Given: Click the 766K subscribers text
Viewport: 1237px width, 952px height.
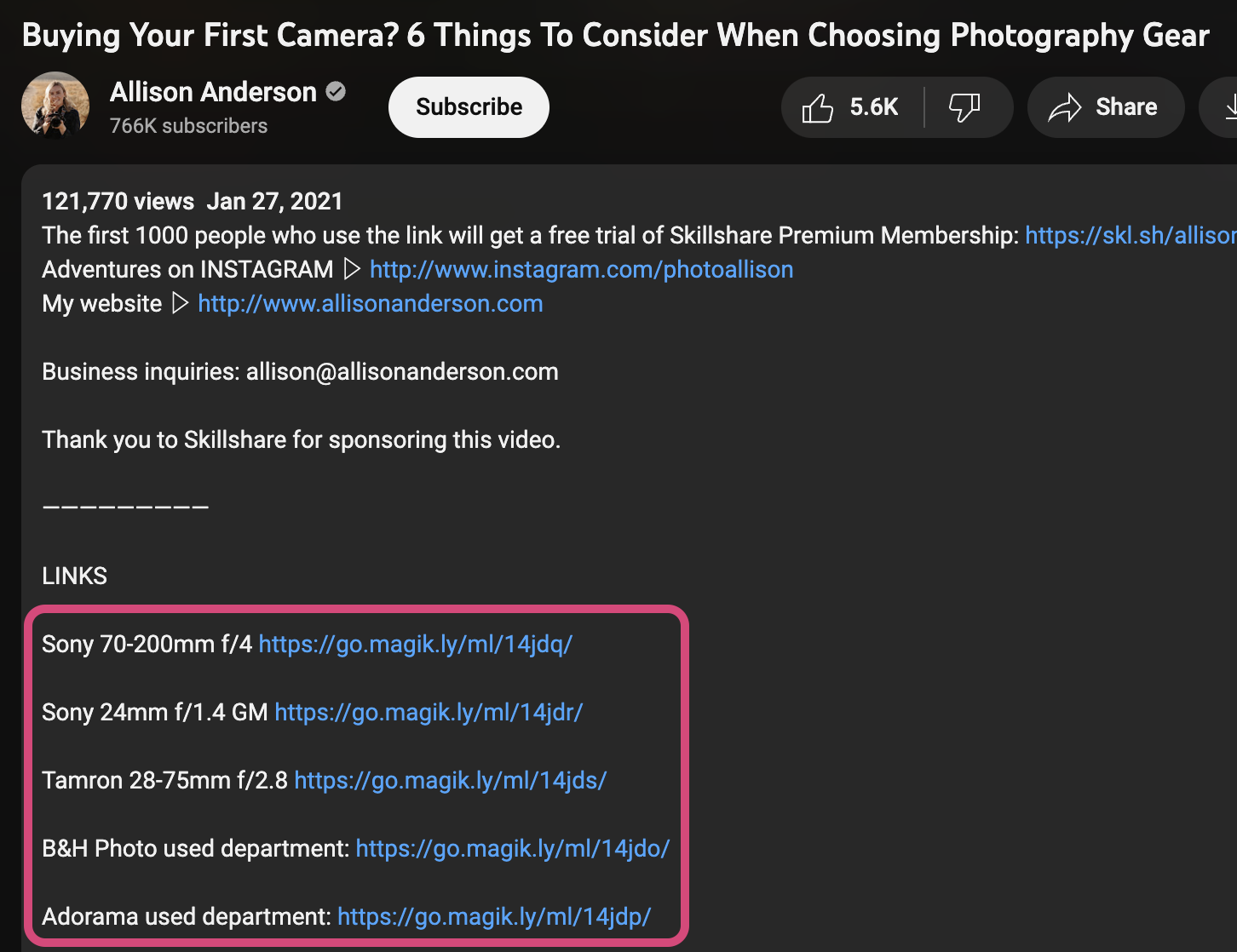Looking at the screenshot, I should point(188,126).
